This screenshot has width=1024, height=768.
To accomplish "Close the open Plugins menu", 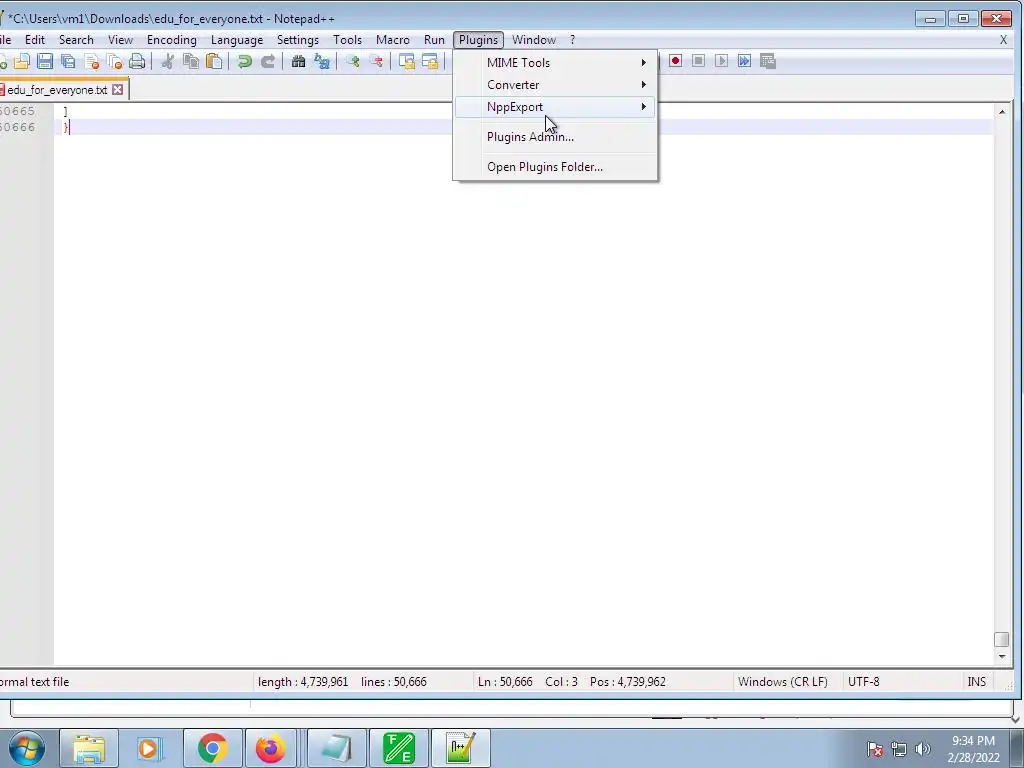I will [478, 40].
